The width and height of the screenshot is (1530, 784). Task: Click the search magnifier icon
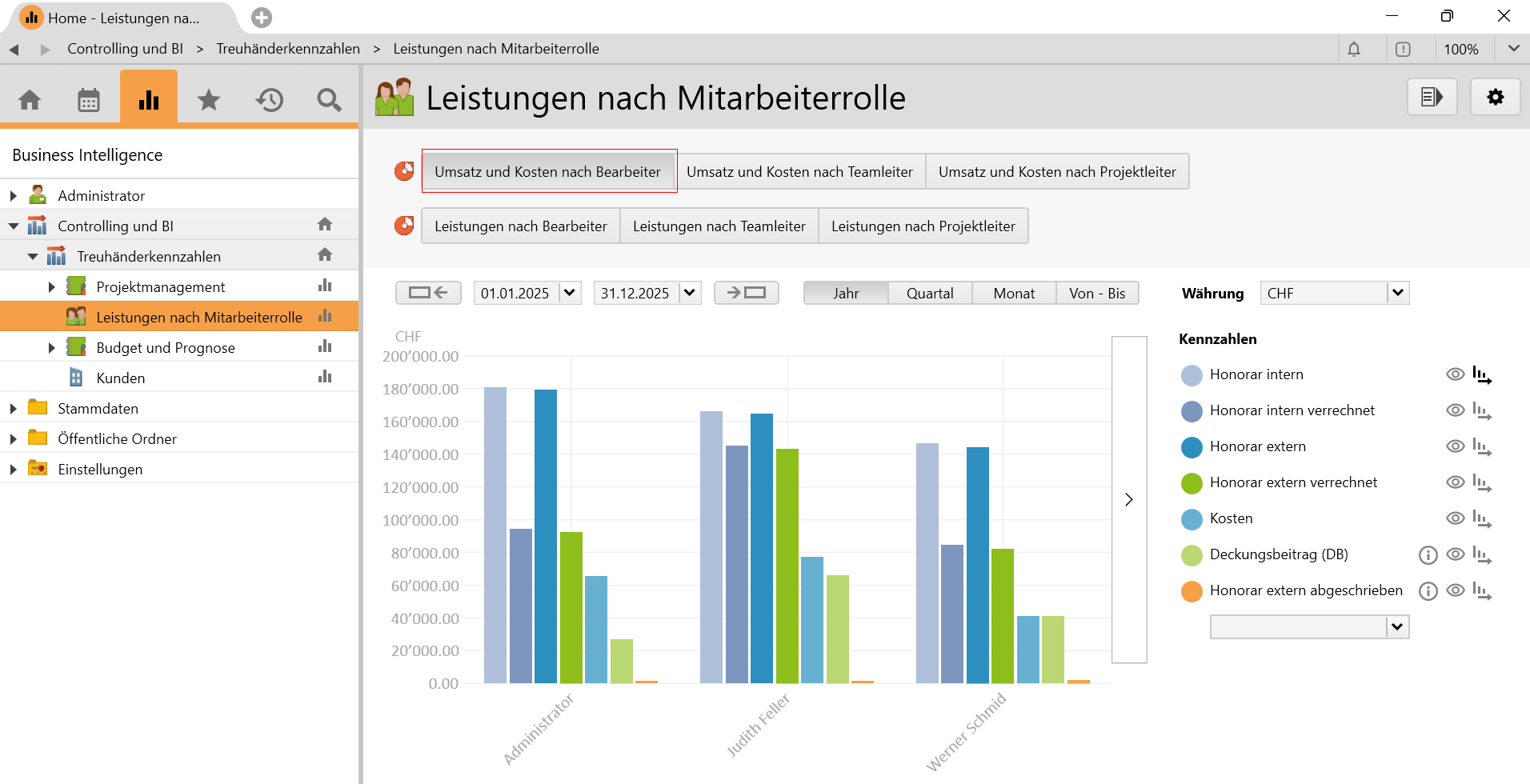pyautogui.click(x=328, y=100)
